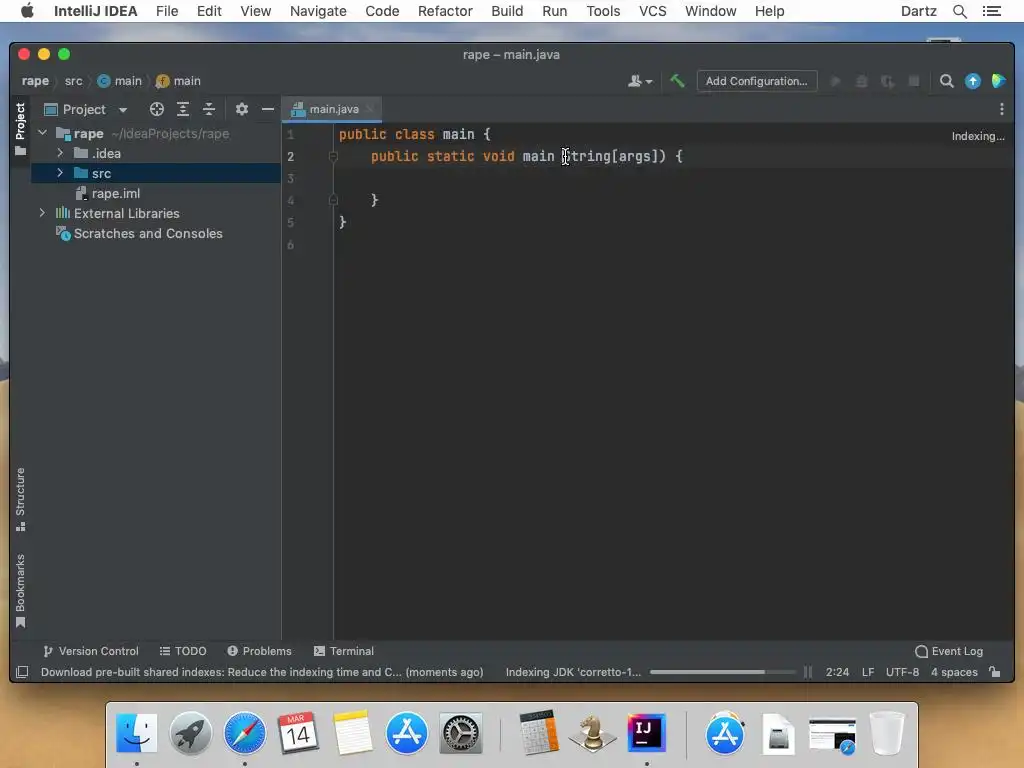Open the editor tabs three-dot menu
Image resolution: width=1024 pixels, height=768 pixels.
click(1001, 109)
